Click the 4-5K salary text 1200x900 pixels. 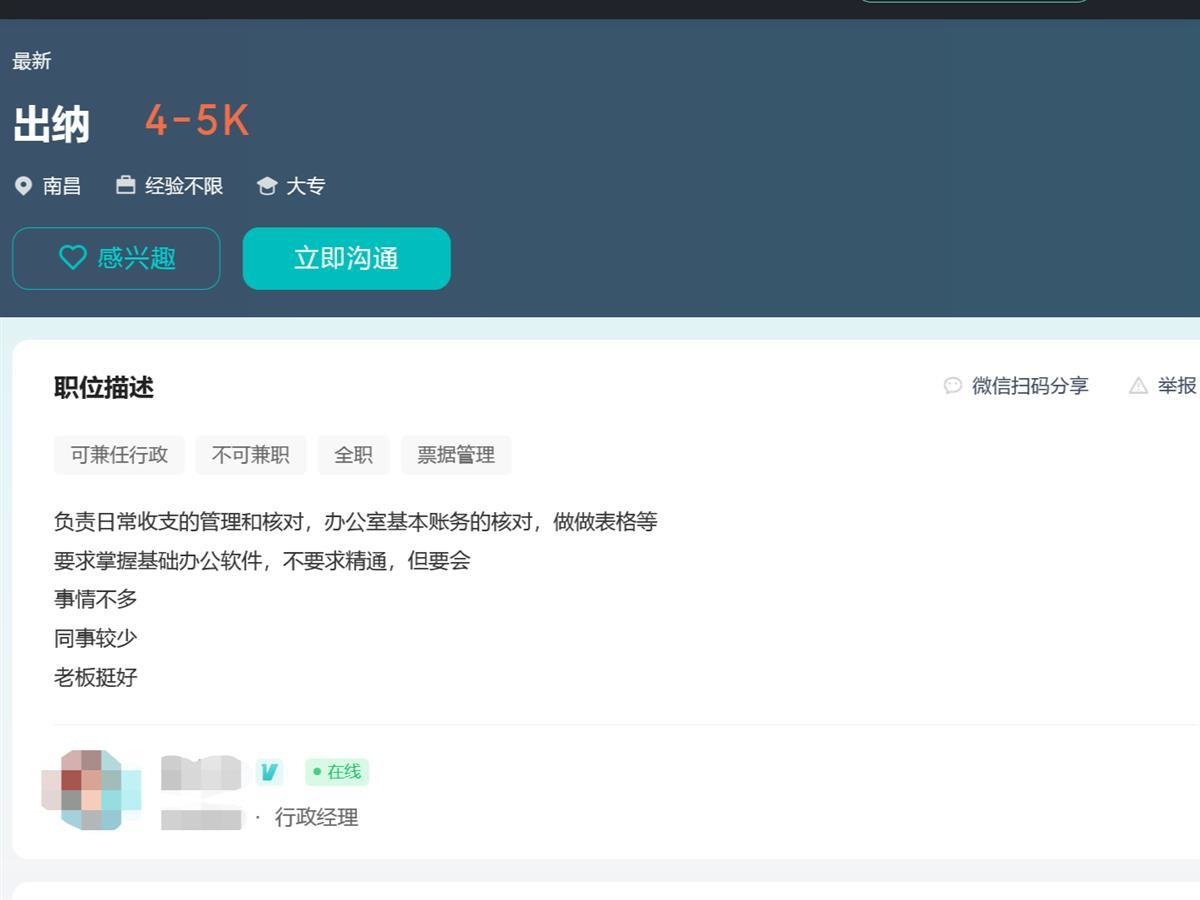(x=197, y=122)
